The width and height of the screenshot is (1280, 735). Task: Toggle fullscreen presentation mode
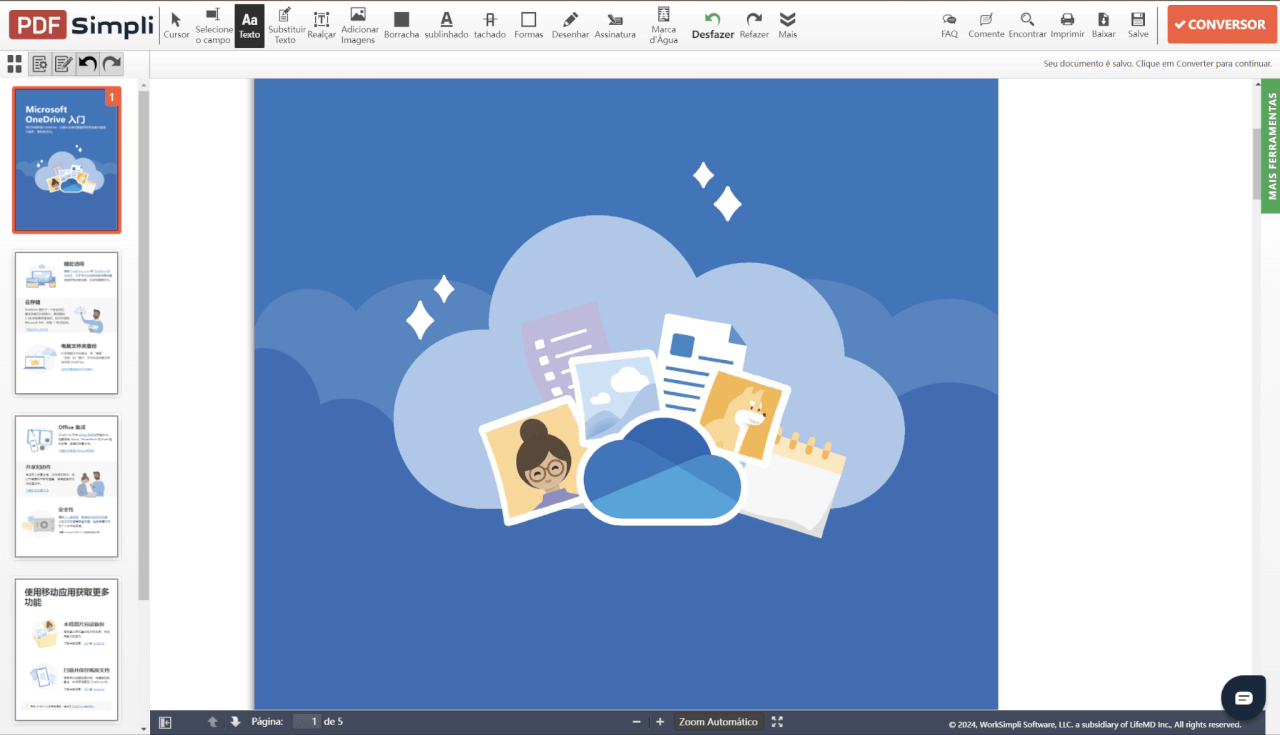[x=777, y=722]
